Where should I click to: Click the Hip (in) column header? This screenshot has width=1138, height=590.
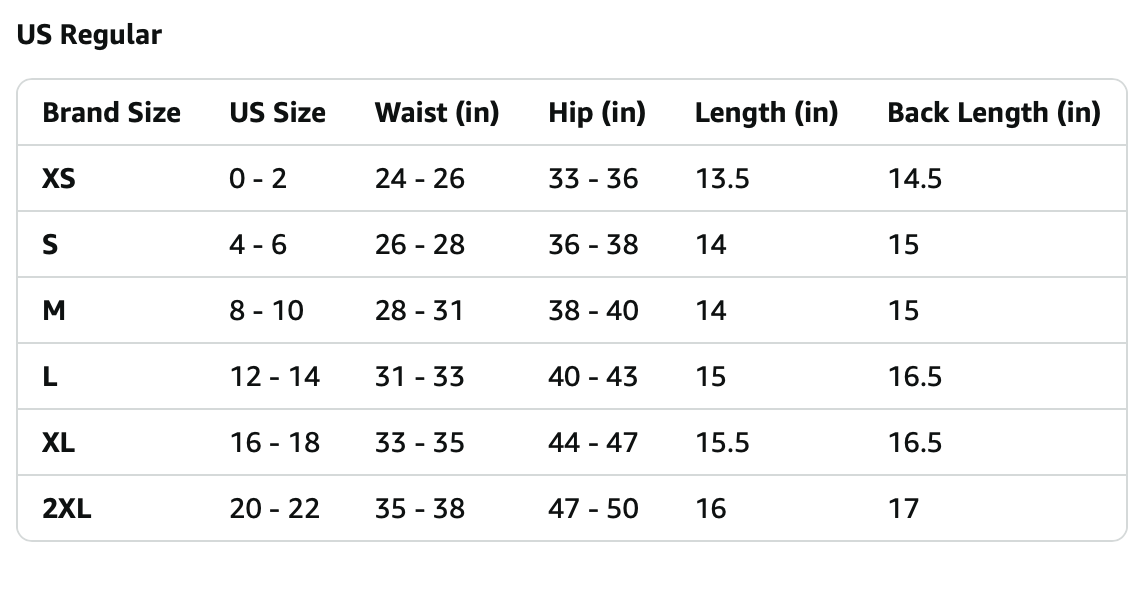coord(596,113)
